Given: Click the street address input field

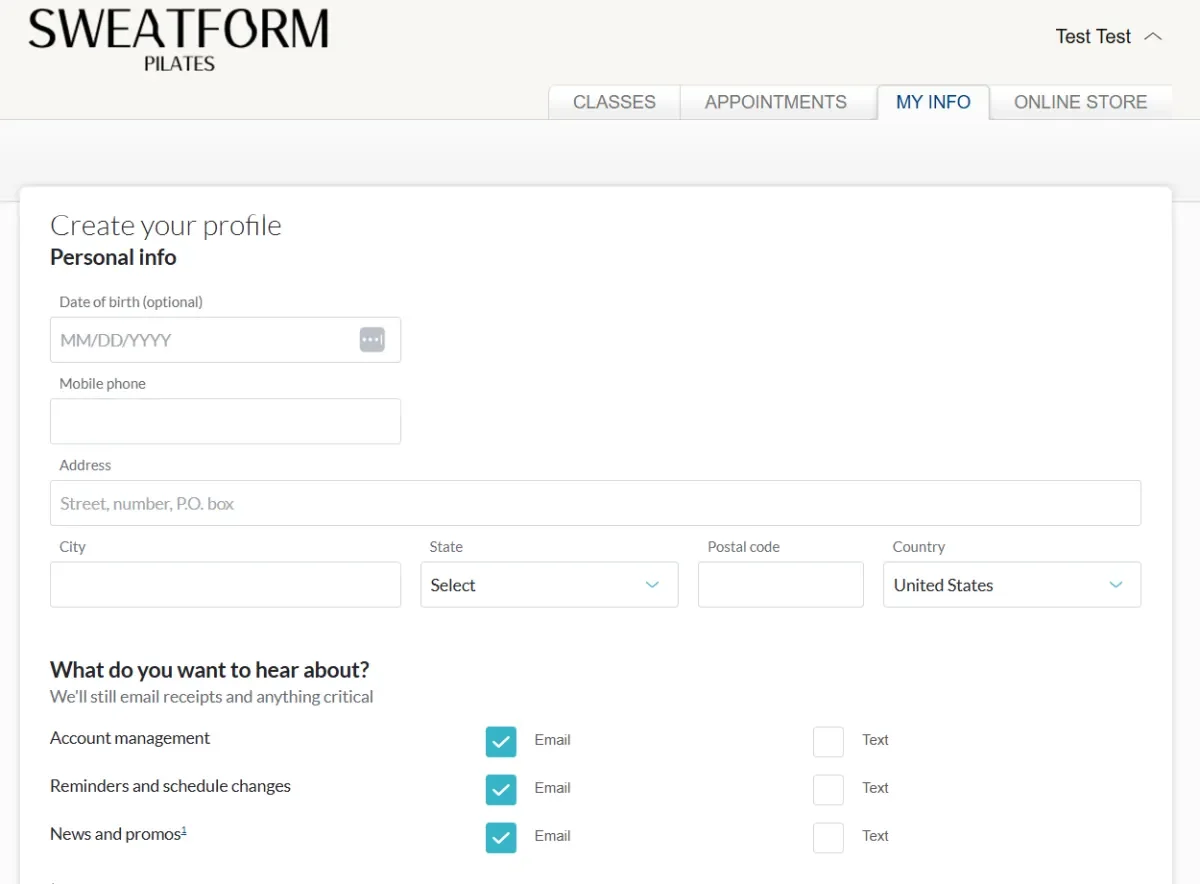Looking at the screenshot, I should coord(595,502).
